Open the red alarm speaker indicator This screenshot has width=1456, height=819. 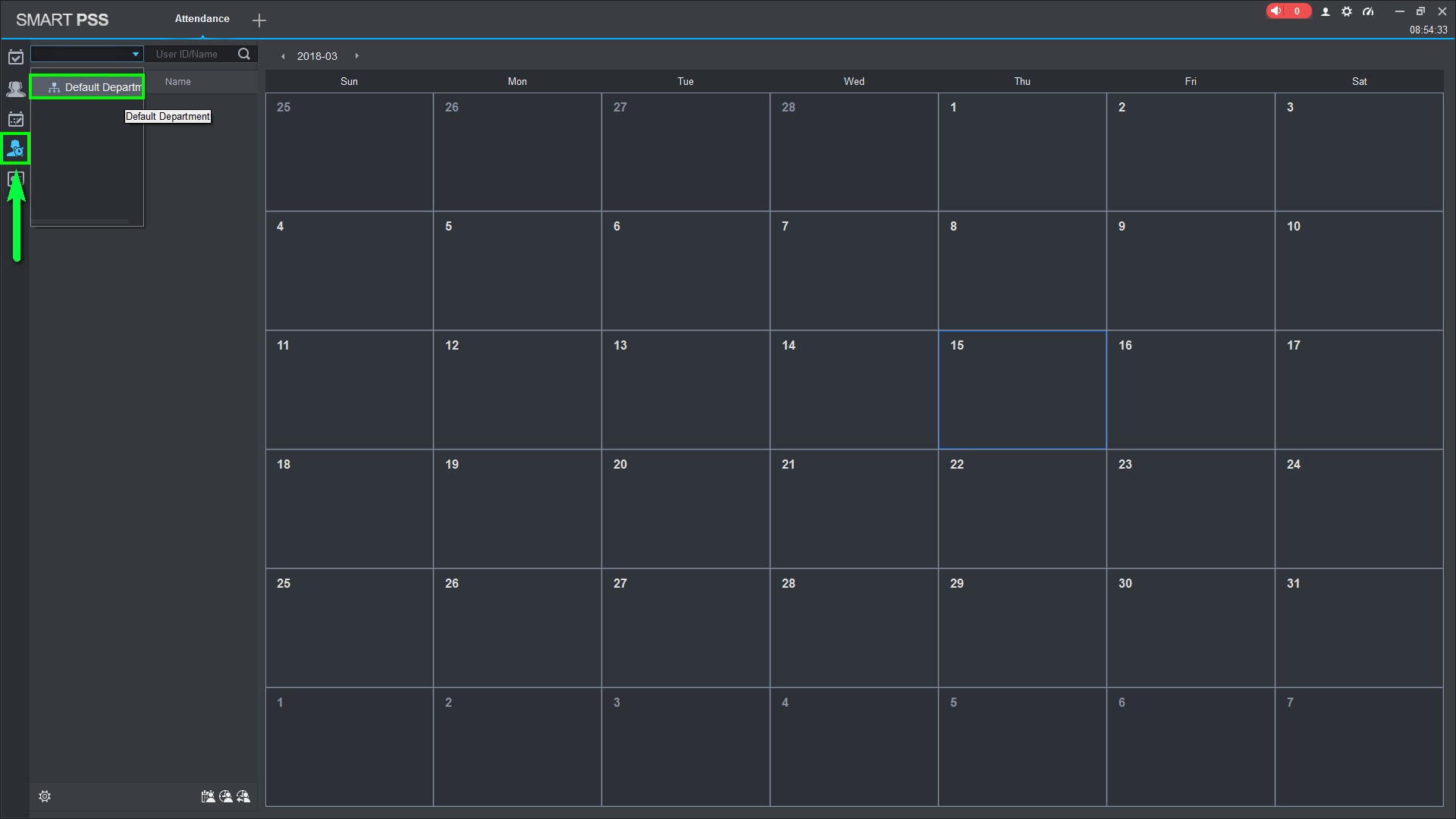point(1287,11)
